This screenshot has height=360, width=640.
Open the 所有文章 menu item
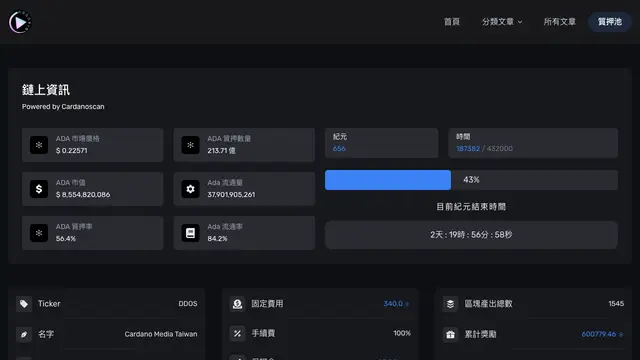559,22
